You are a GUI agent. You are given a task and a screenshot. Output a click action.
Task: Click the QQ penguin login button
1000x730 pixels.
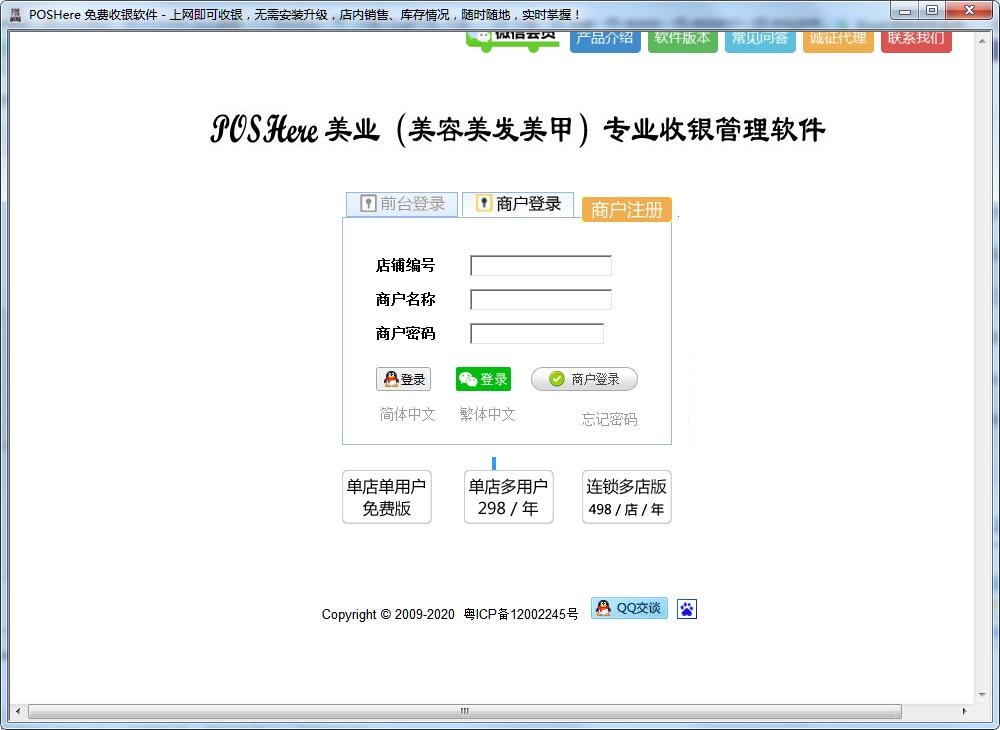pos(403,379)
